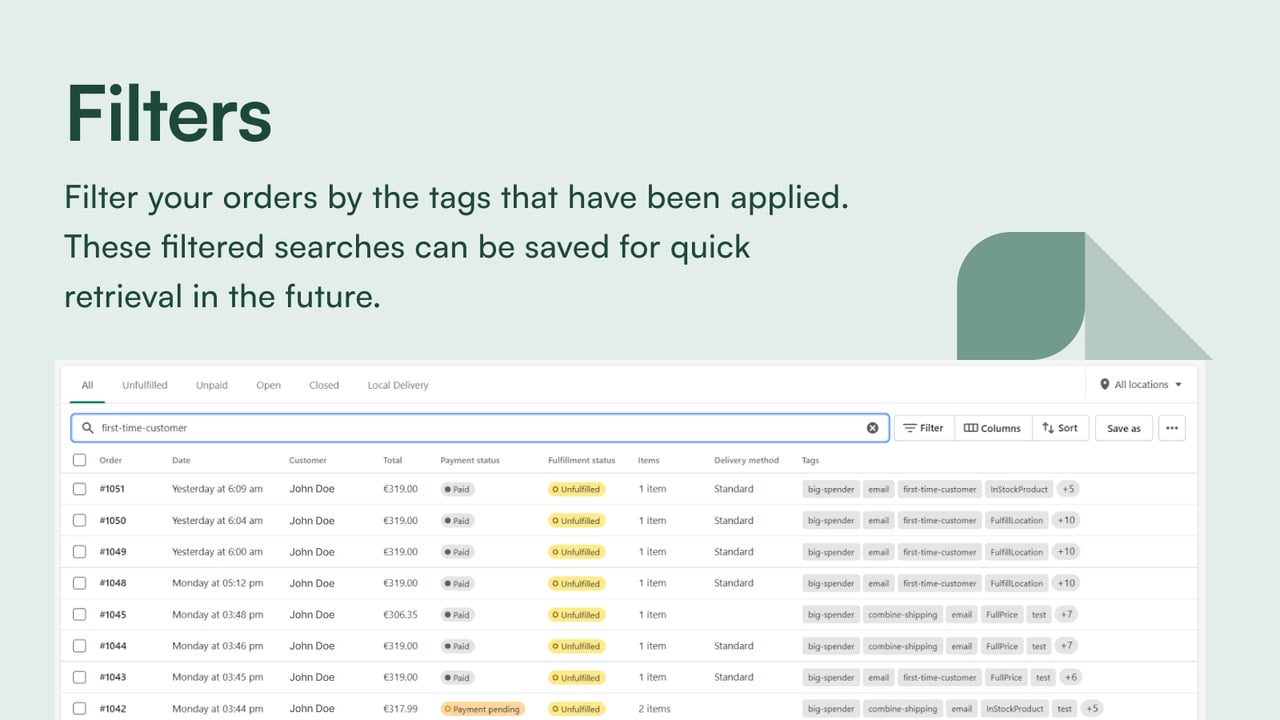Open order #1045 link
The image size is (1280, 720).
pyautogui.click(x=112, y=615)
